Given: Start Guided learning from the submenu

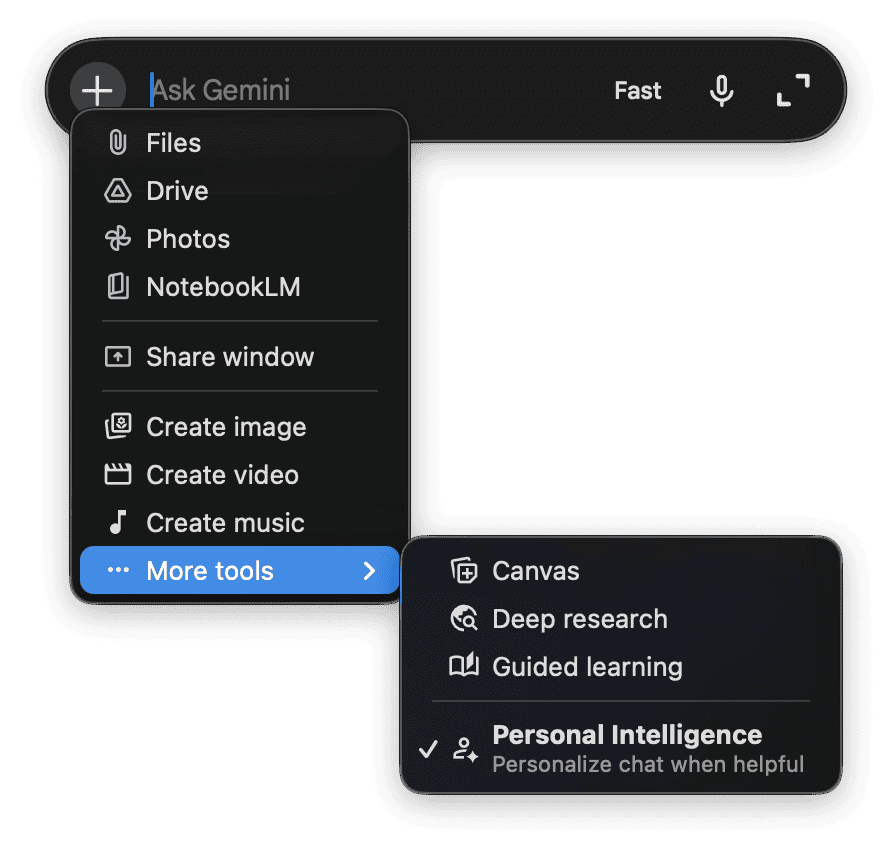Looking at the screenshot, I should (x=587, y=667).
